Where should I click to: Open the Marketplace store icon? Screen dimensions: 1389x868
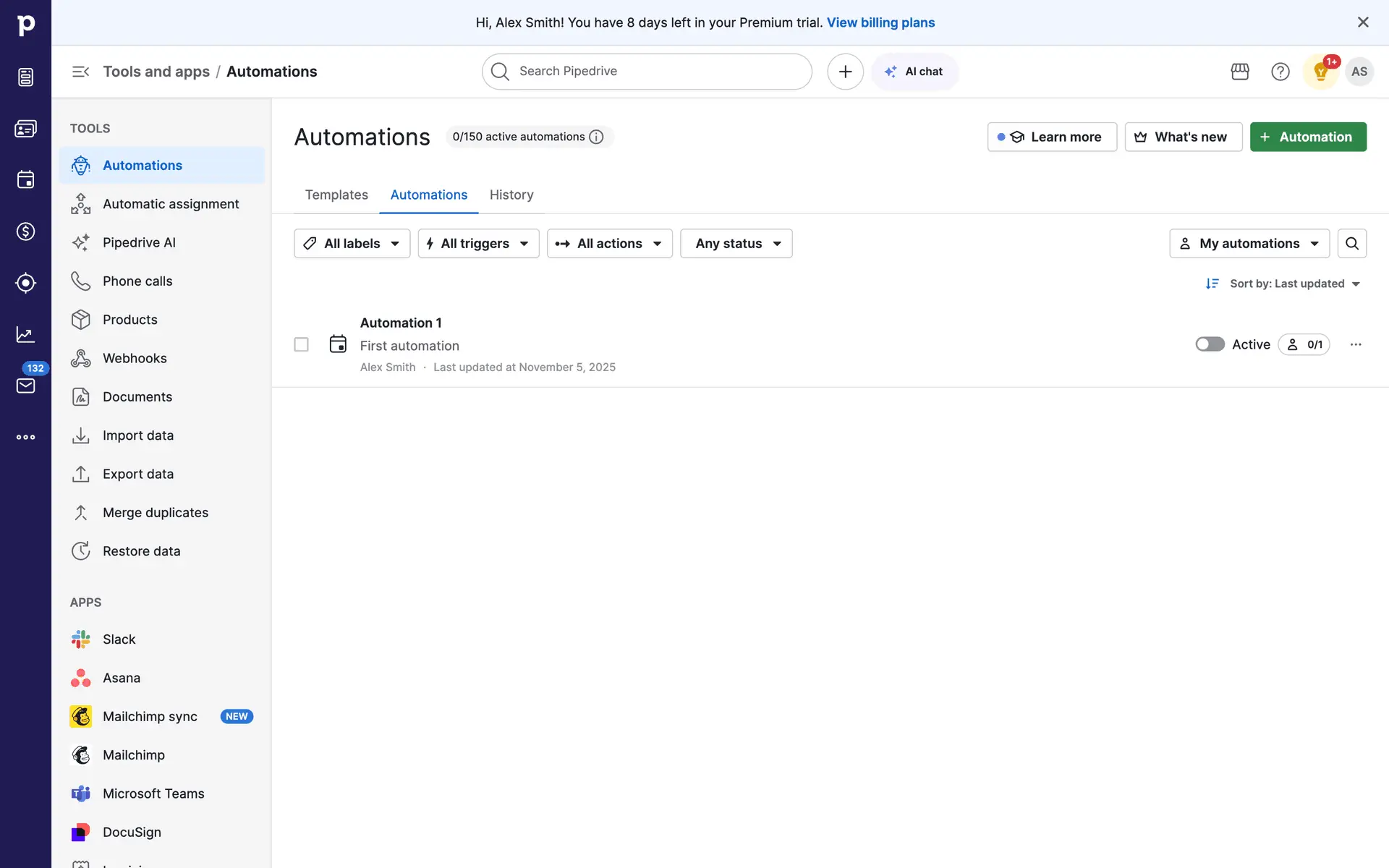click(x=1240, y=72)
